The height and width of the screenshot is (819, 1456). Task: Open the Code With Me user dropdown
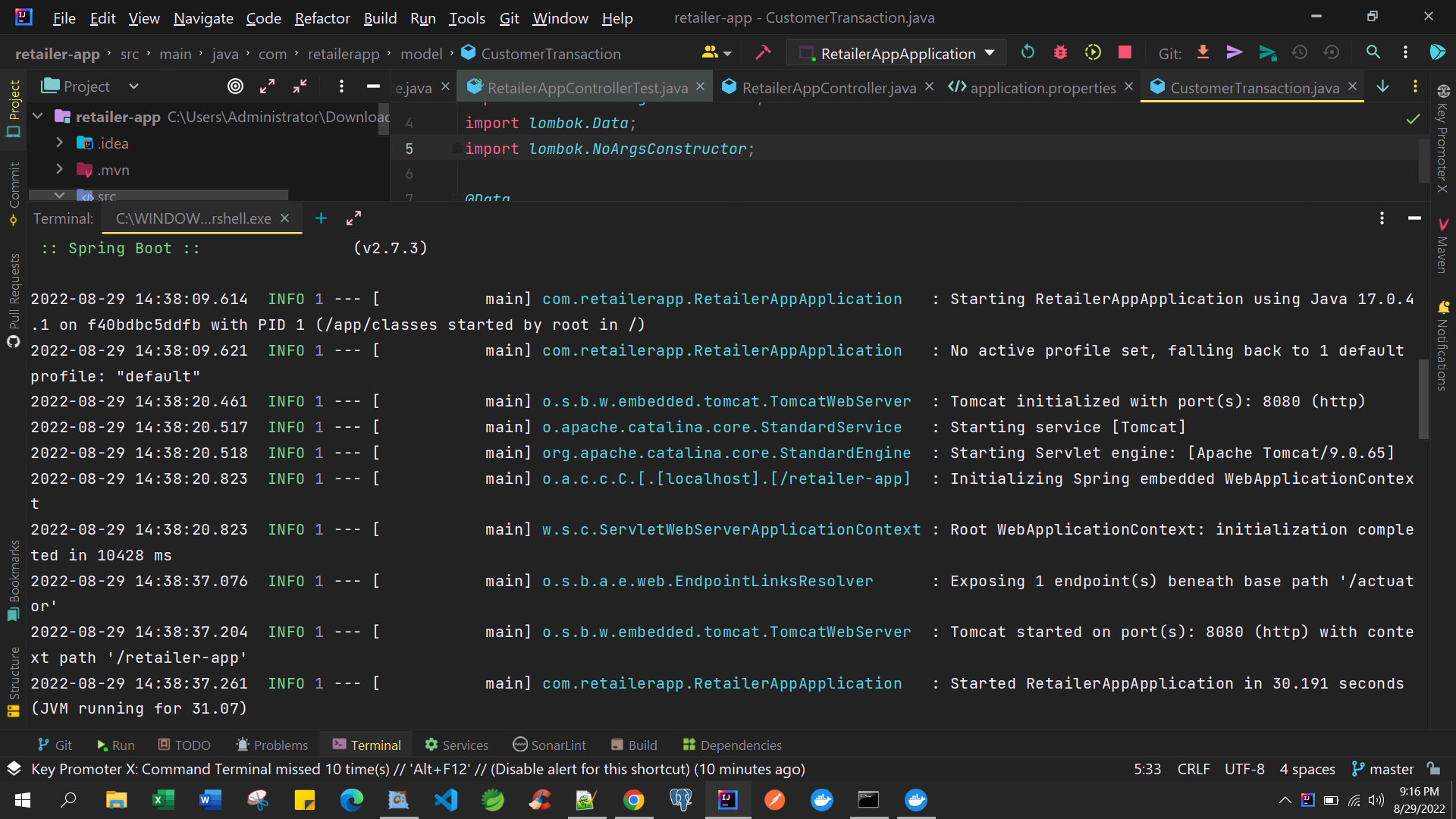(x=717, y=53)
